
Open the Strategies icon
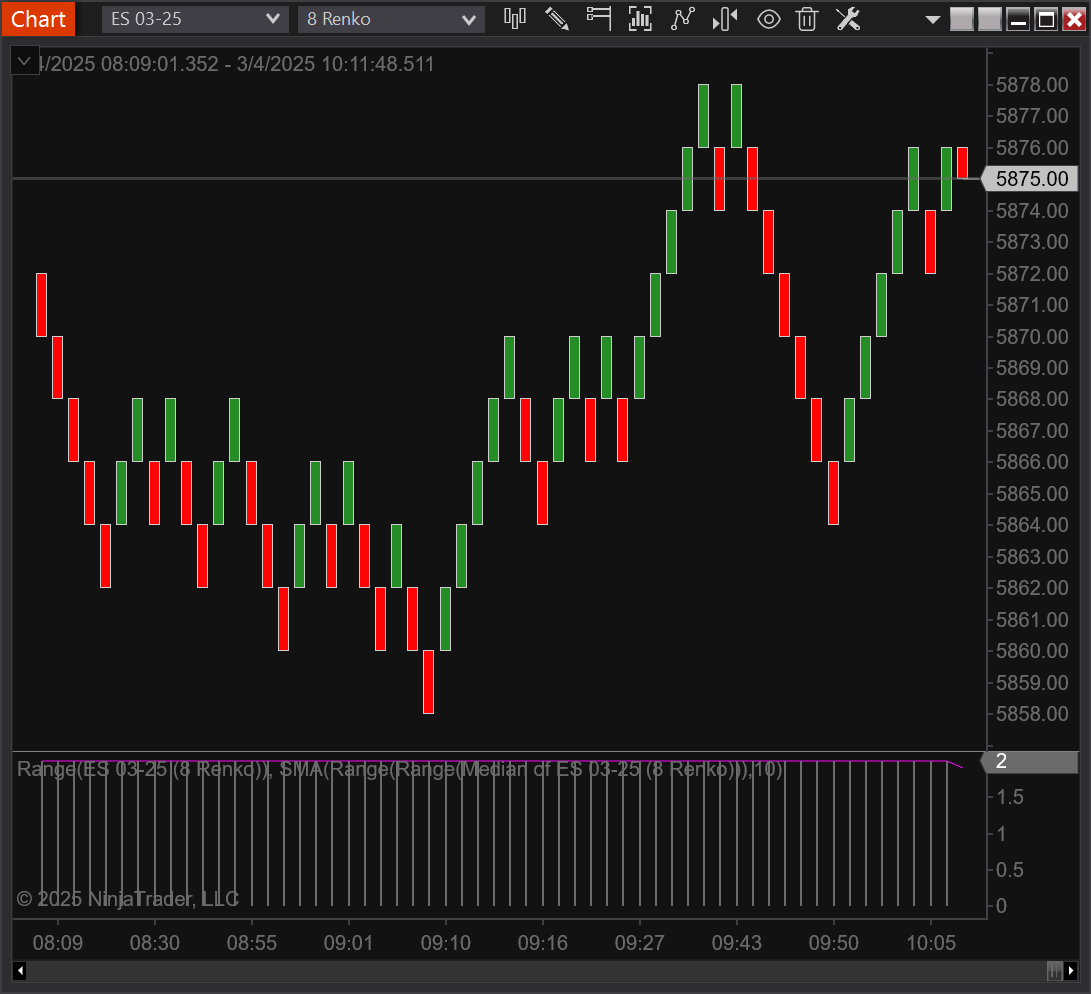pos(683,19)
